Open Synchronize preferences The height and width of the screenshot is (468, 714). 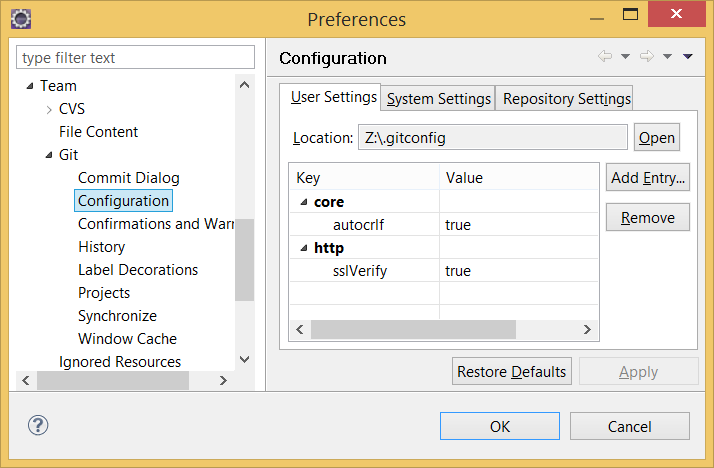point(117,316)
